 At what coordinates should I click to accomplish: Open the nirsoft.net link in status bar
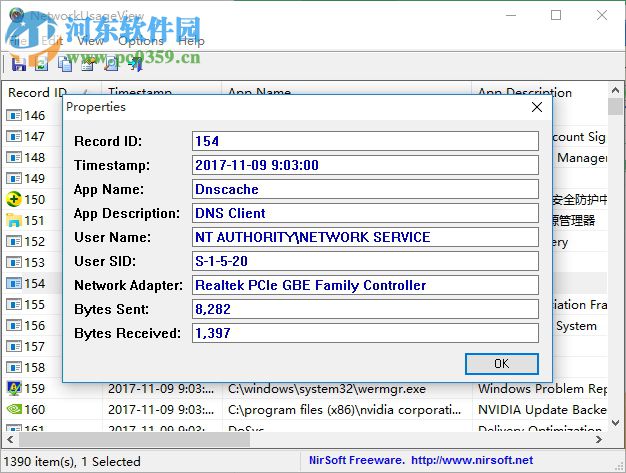[472, 460]
